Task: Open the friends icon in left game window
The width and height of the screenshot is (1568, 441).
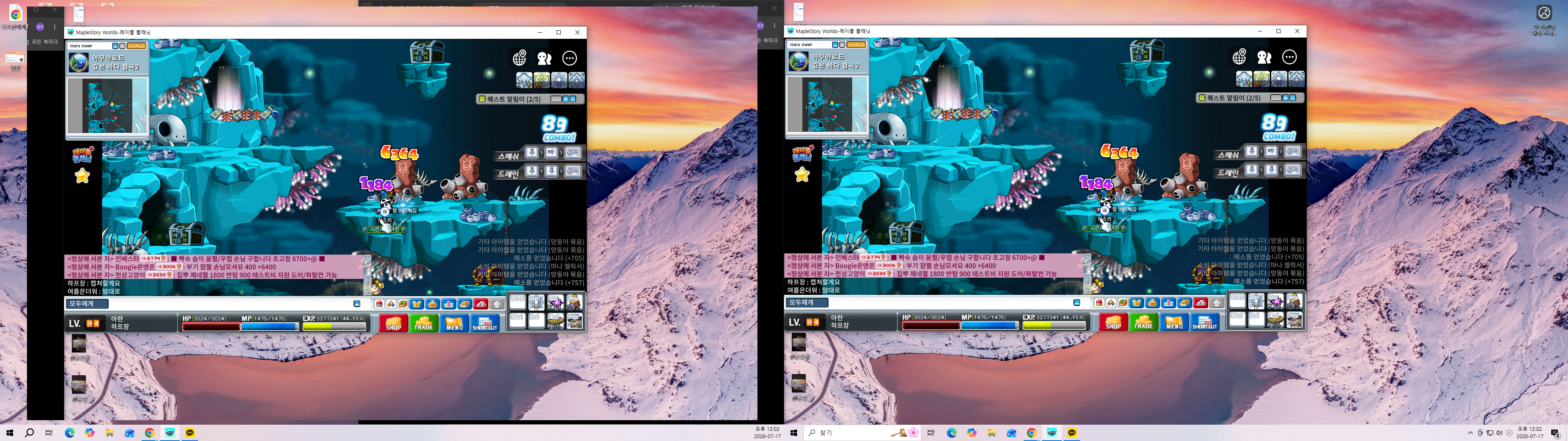Action: 544,58
